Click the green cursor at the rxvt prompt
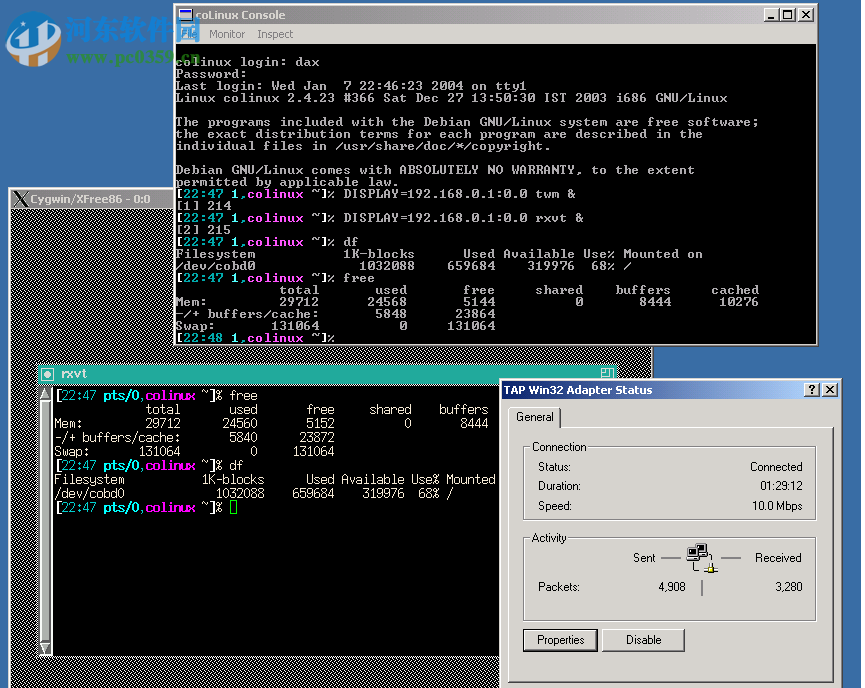 pos(233,508)
